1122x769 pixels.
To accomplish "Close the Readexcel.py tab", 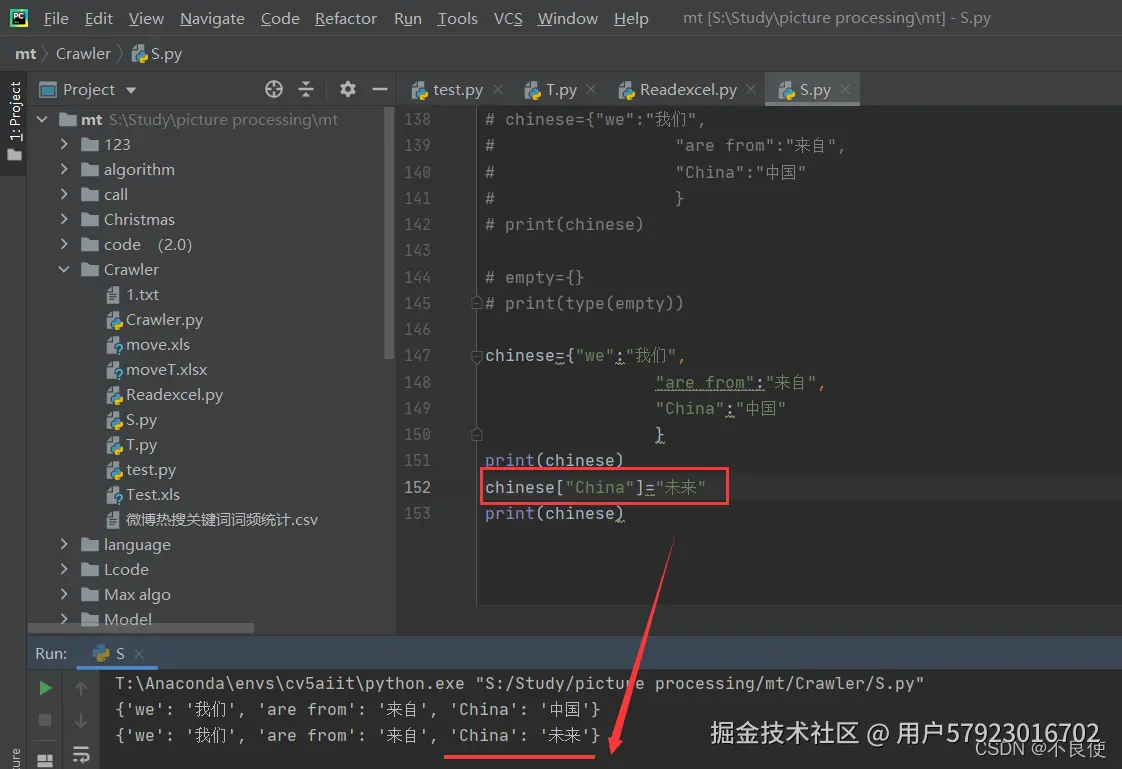I will pos(751,89).
